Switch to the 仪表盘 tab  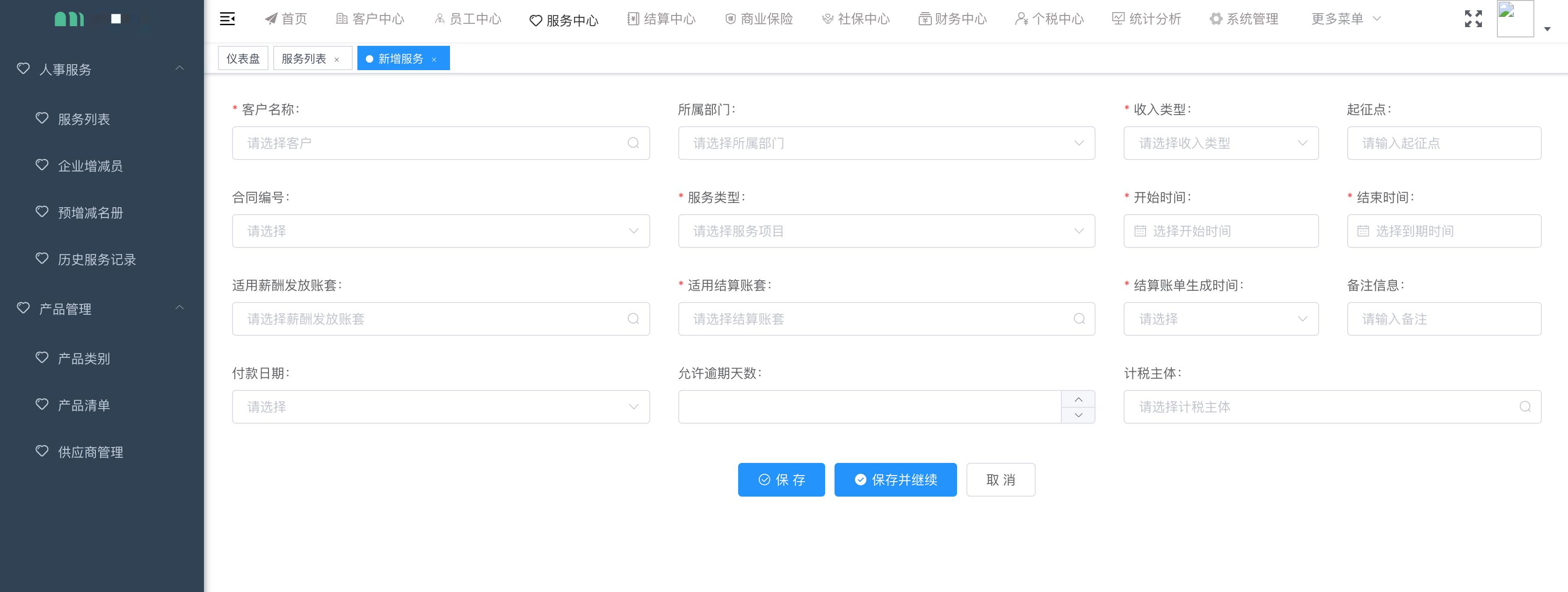click(x=243, y=58)
